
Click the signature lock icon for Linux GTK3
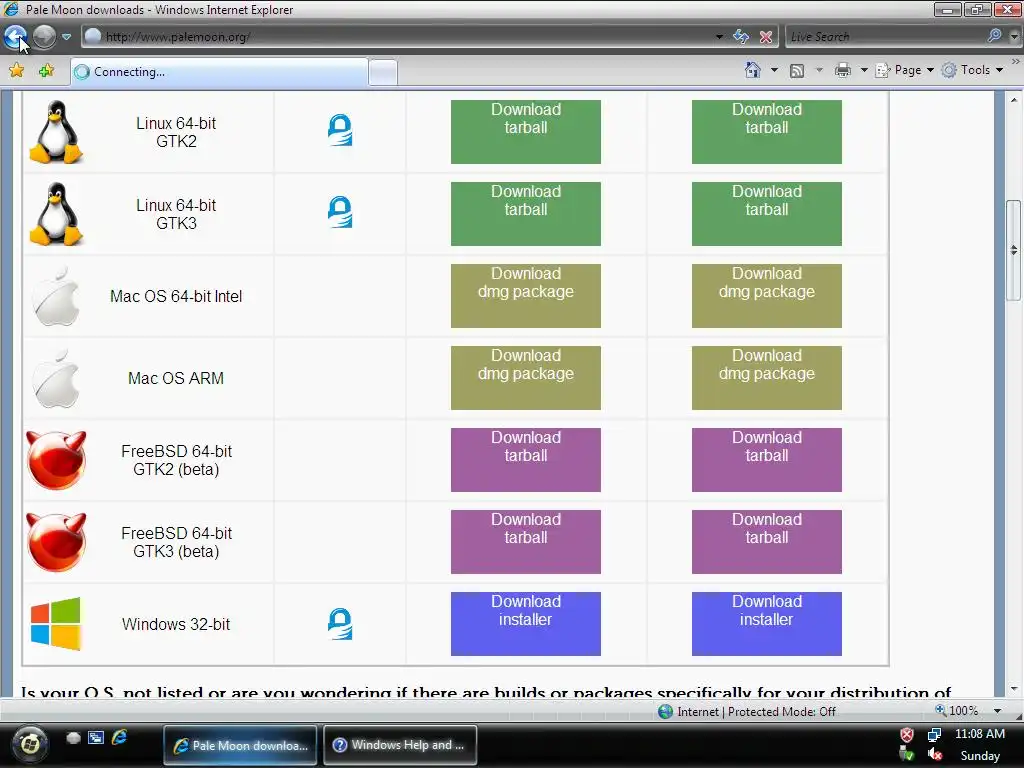(x=340, y=212)
